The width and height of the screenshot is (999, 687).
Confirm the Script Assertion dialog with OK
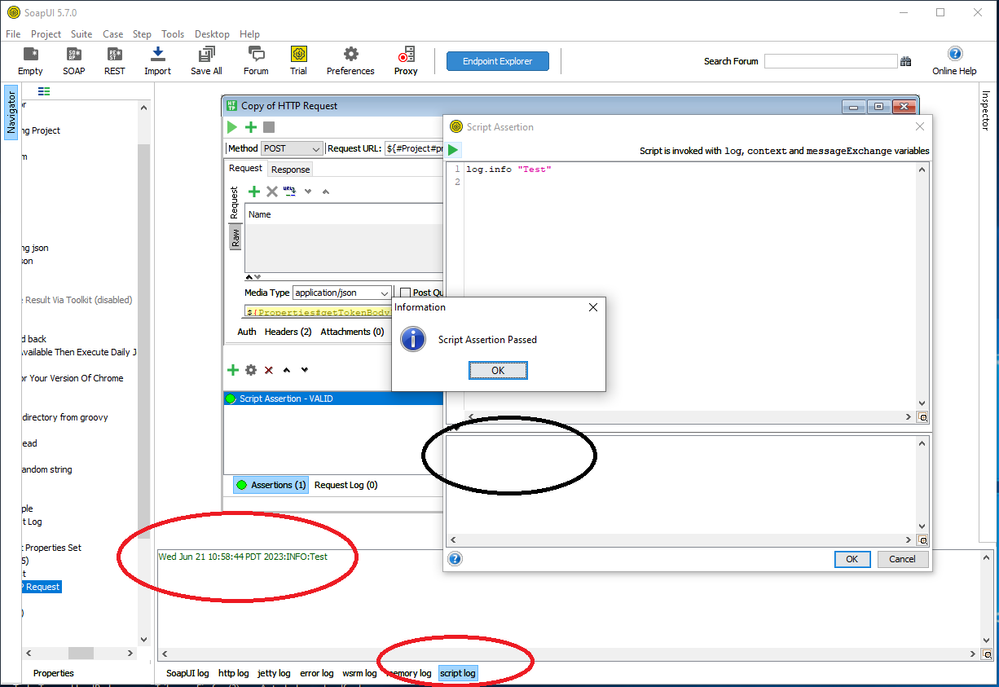point(852,559)
